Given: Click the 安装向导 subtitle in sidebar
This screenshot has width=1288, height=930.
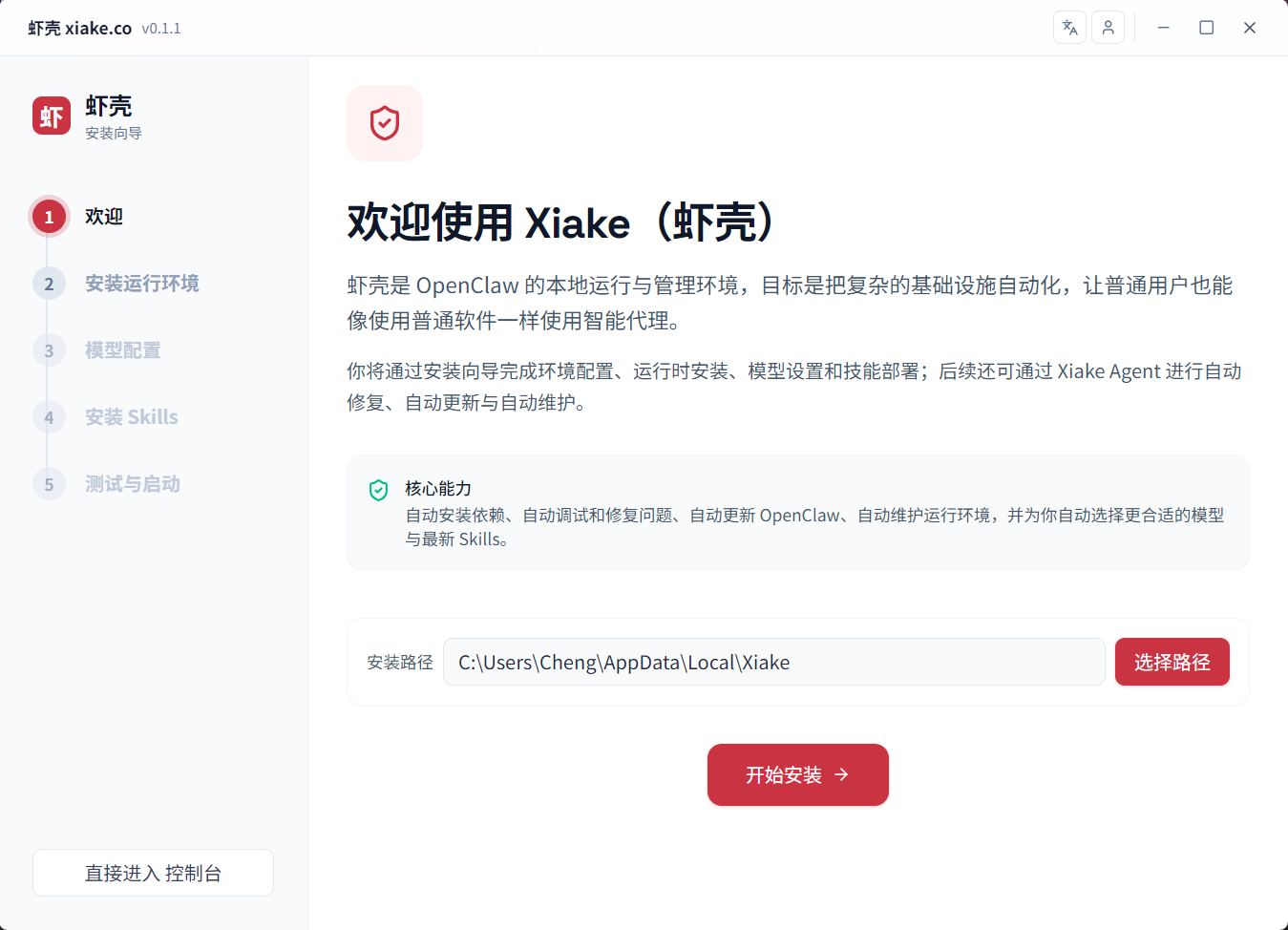Looking at the screenshot, I should tap(114, 133).
